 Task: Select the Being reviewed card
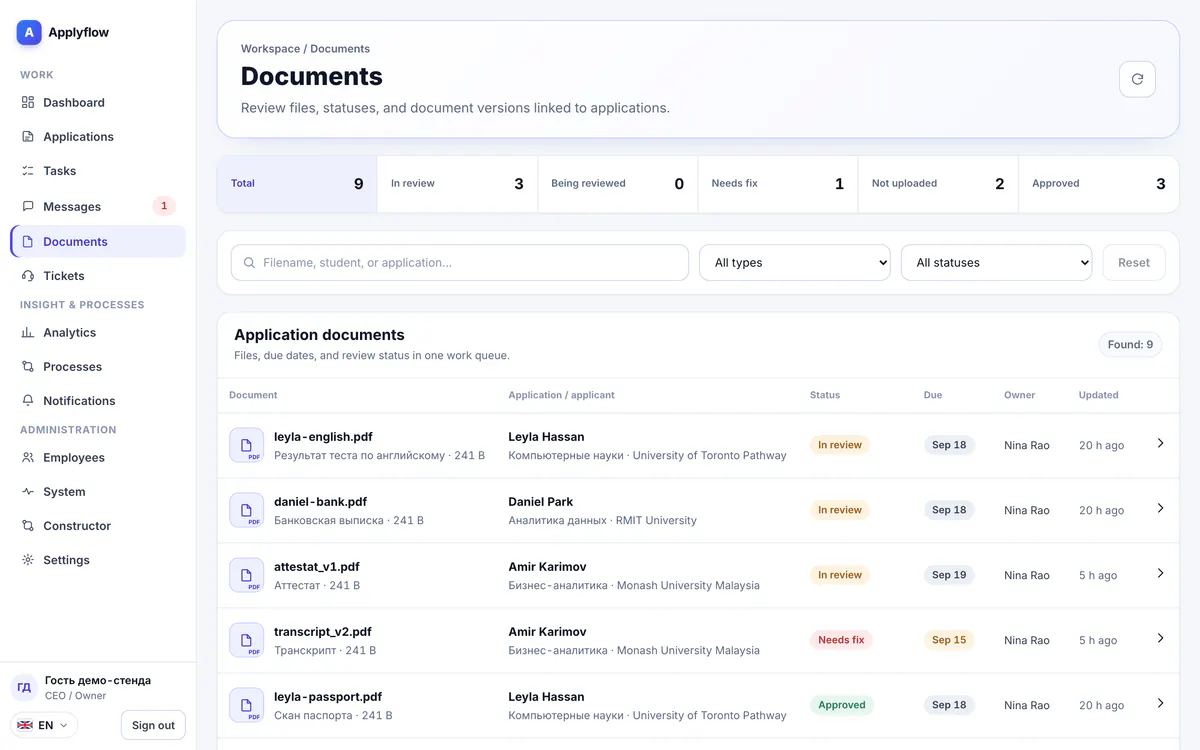coord(618,184)
